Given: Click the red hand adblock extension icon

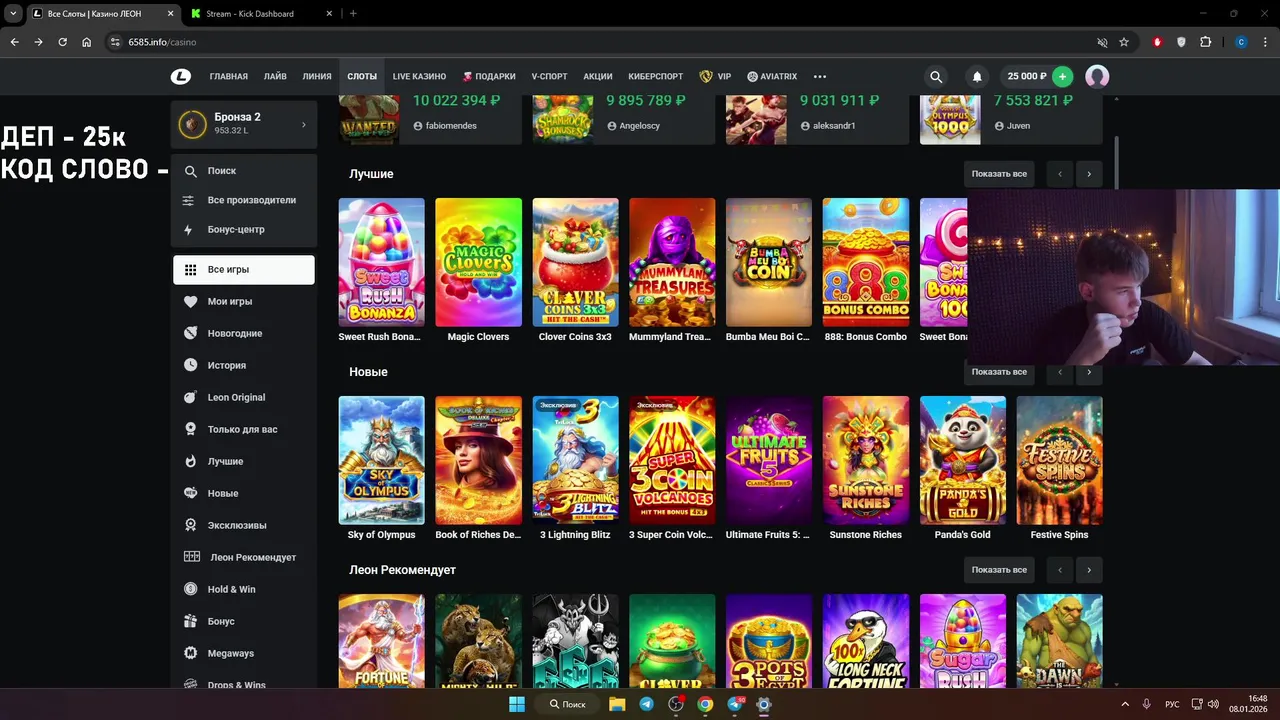Looking at the screenshot, I should 1157,42.
